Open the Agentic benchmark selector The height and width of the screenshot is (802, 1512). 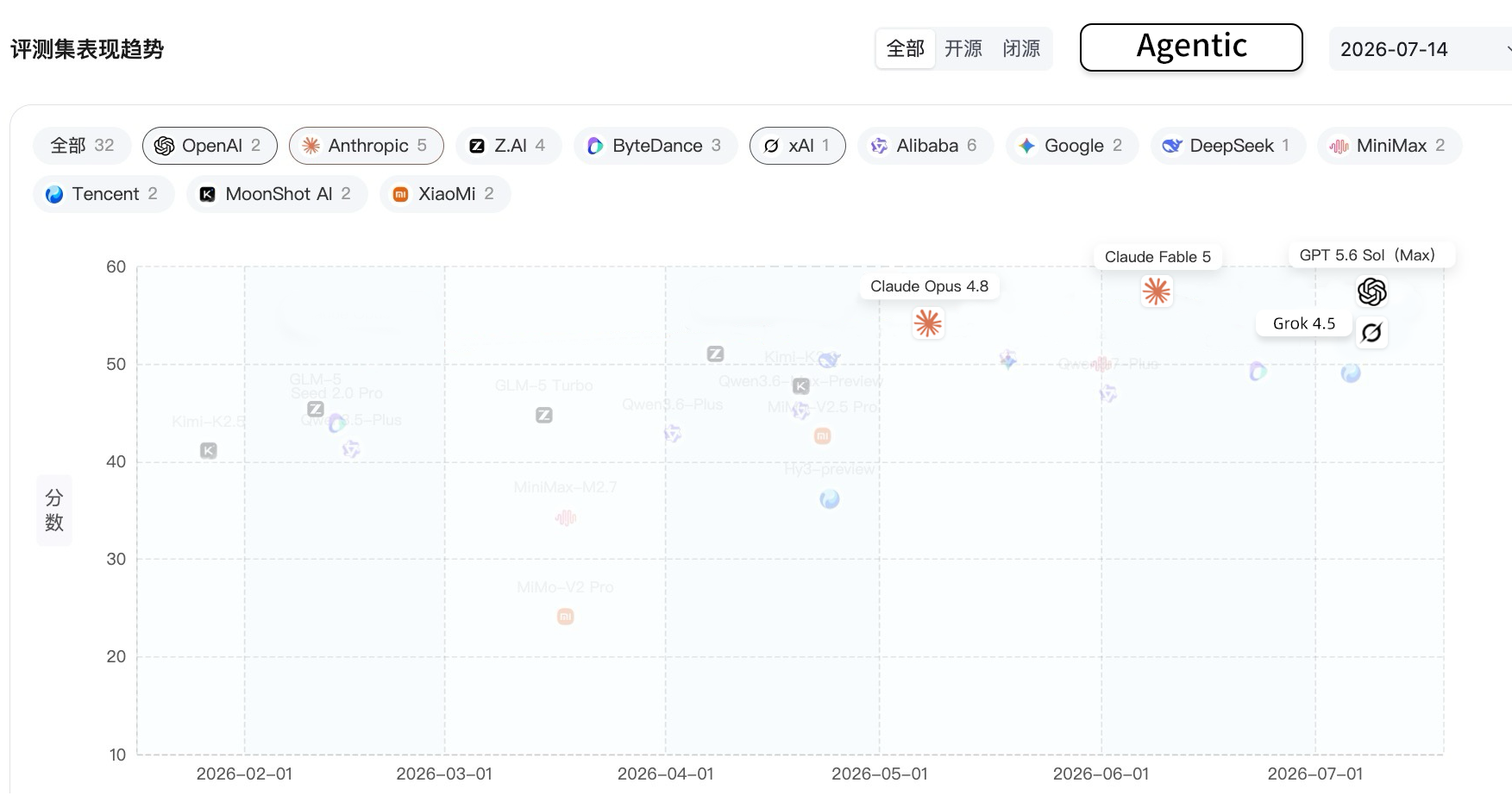point(1191,47)
